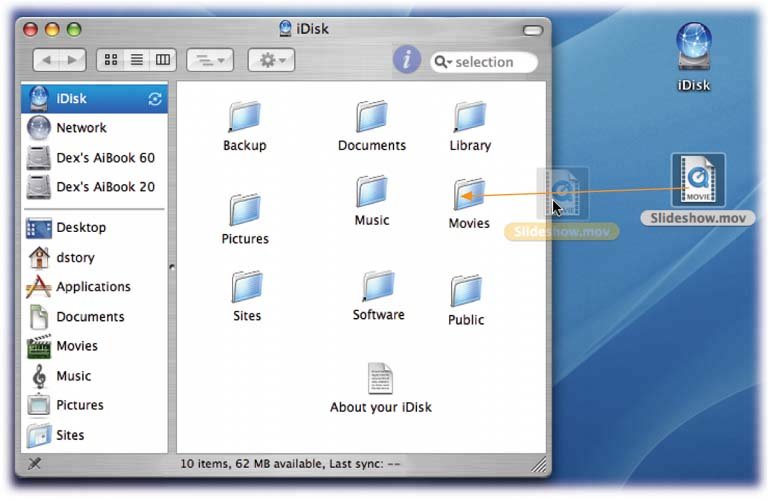The image size is (768, 501).
Task: Switch to list view
Action: 137,61
